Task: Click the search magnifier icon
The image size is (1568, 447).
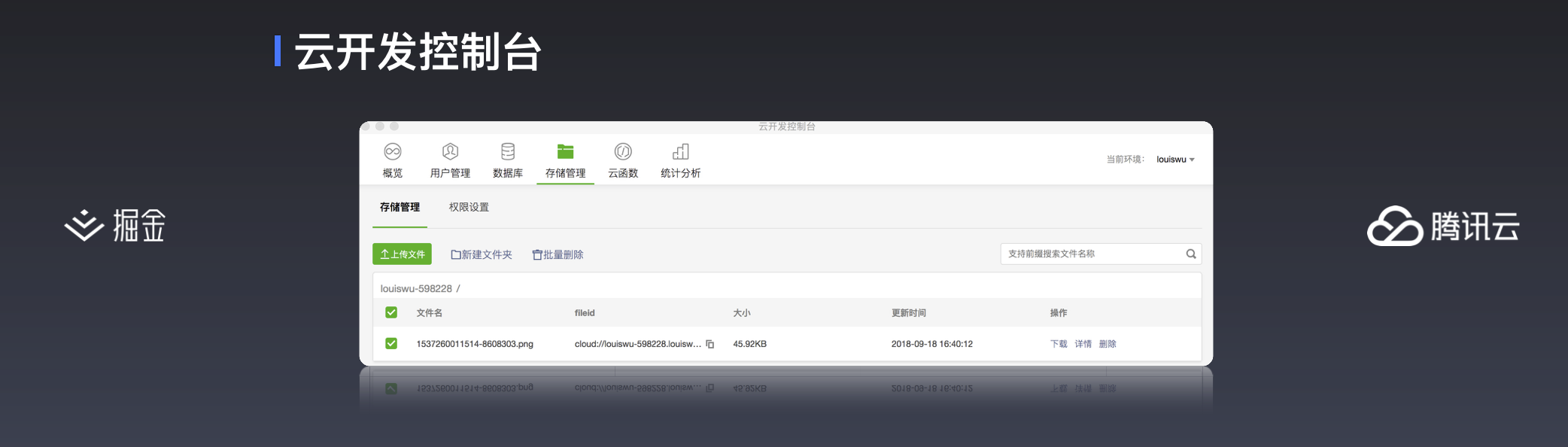Action: [x=1191, y=254]
